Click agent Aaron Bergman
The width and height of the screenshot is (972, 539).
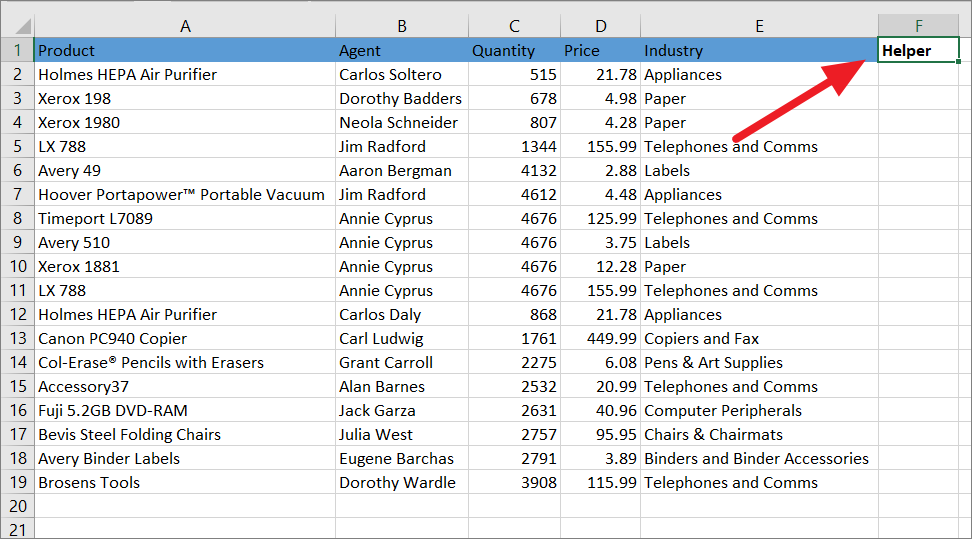402,170
